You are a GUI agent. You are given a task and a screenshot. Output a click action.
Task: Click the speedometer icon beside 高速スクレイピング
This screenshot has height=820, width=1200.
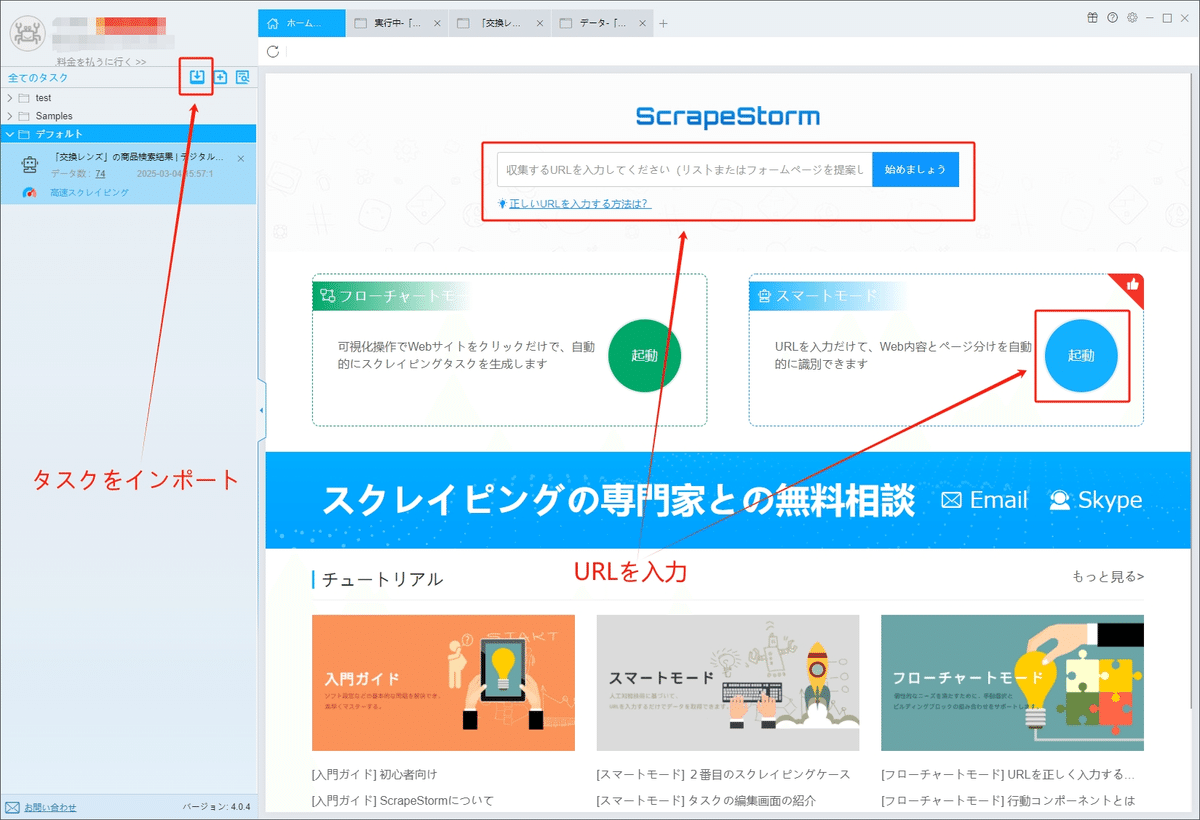(29, 192)
